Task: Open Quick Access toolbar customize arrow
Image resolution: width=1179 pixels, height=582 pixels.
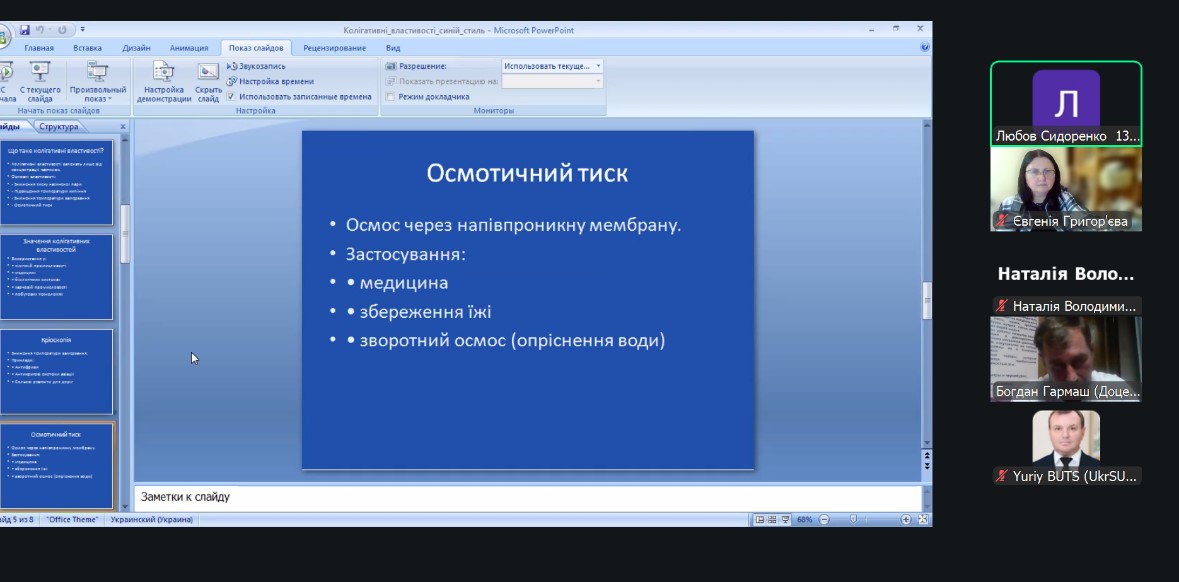Action: point(83,30)
